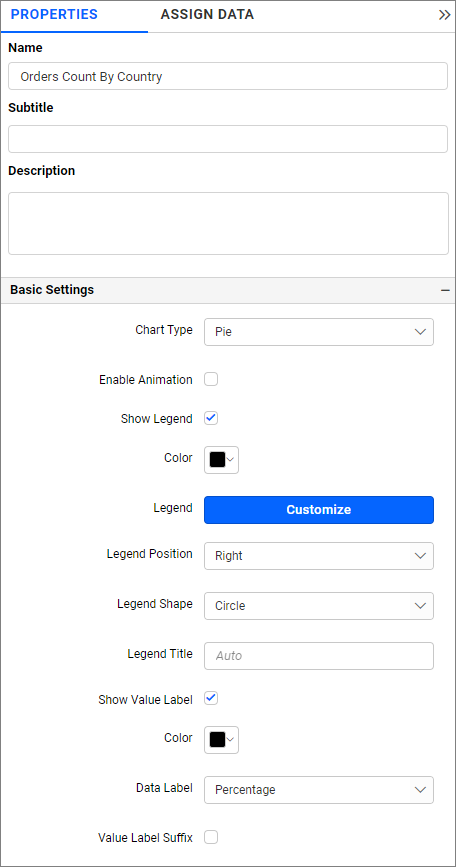
Task: Open the Right legend position dropdown
Action: [x=319, y=556]
